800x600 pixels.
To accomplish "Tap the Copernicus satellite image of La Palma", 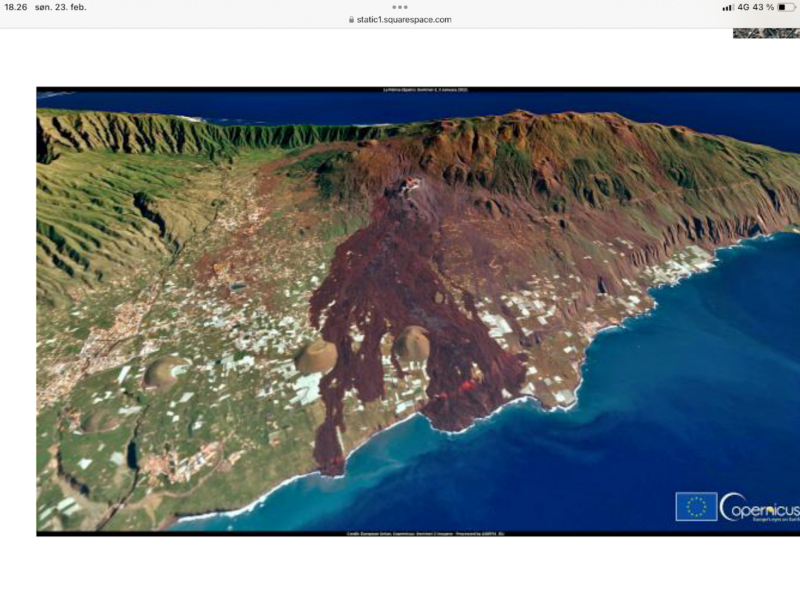I will coord(418,311).
